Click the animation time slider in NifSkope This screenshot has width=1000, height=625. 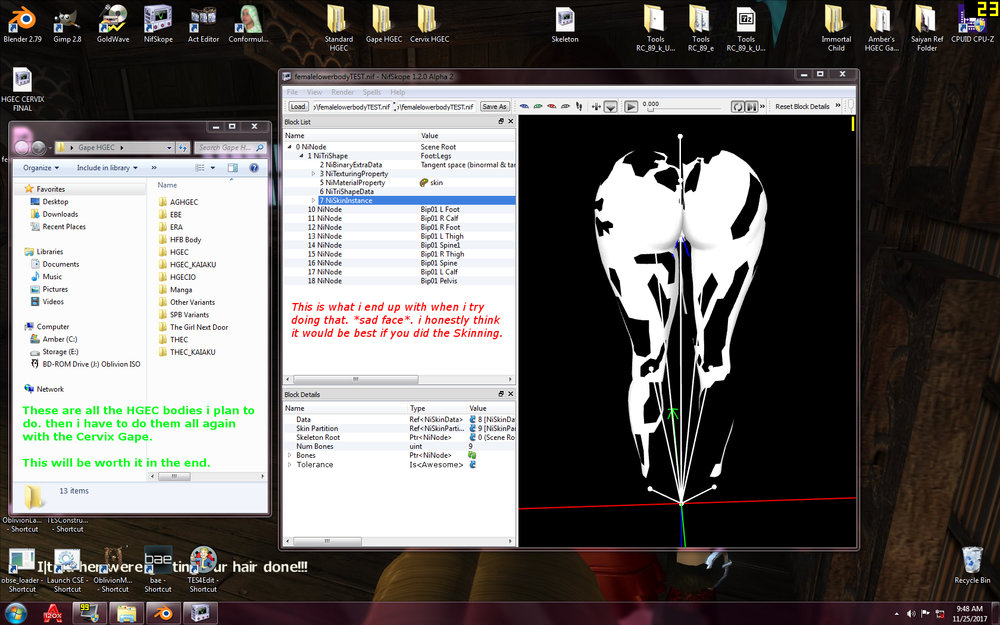click(x=686, y=110)
